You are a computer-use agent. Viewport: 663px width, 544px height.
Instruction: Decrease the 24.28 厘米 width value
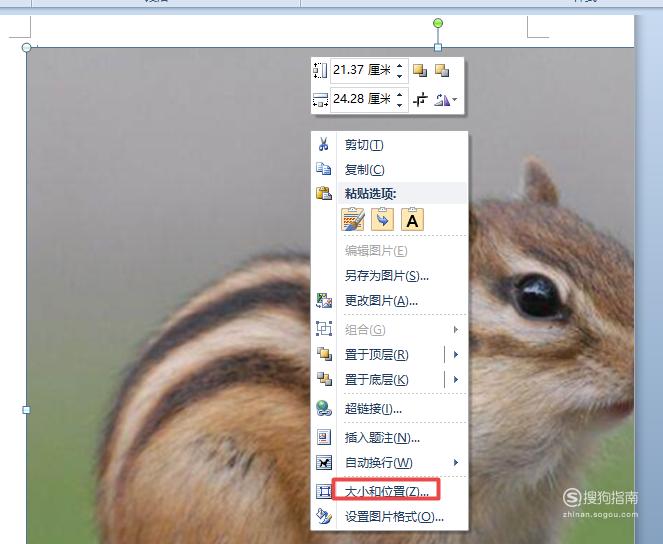pos(400,104)
